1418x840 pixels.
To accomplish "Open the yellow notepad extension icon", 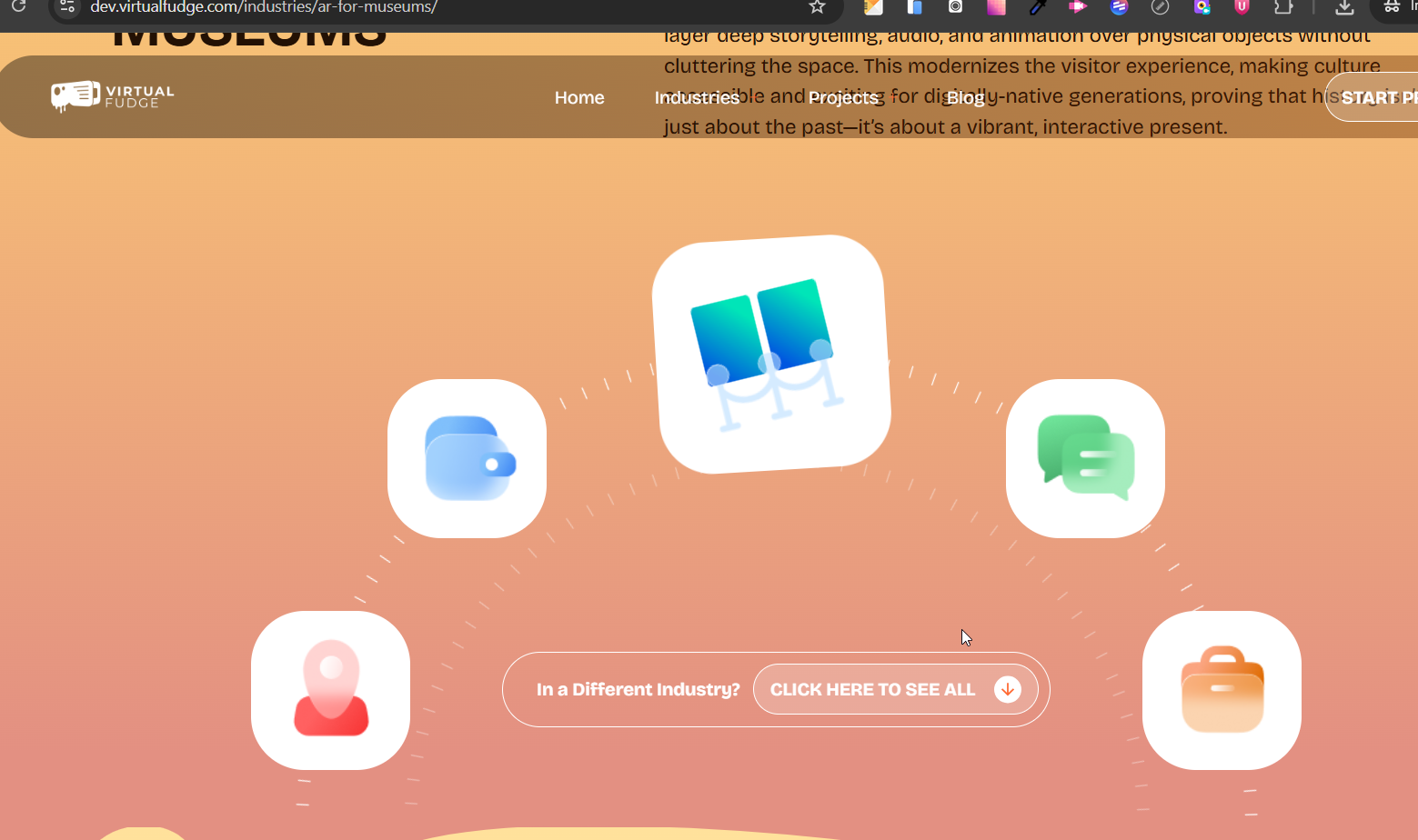I will coord(873,6).
